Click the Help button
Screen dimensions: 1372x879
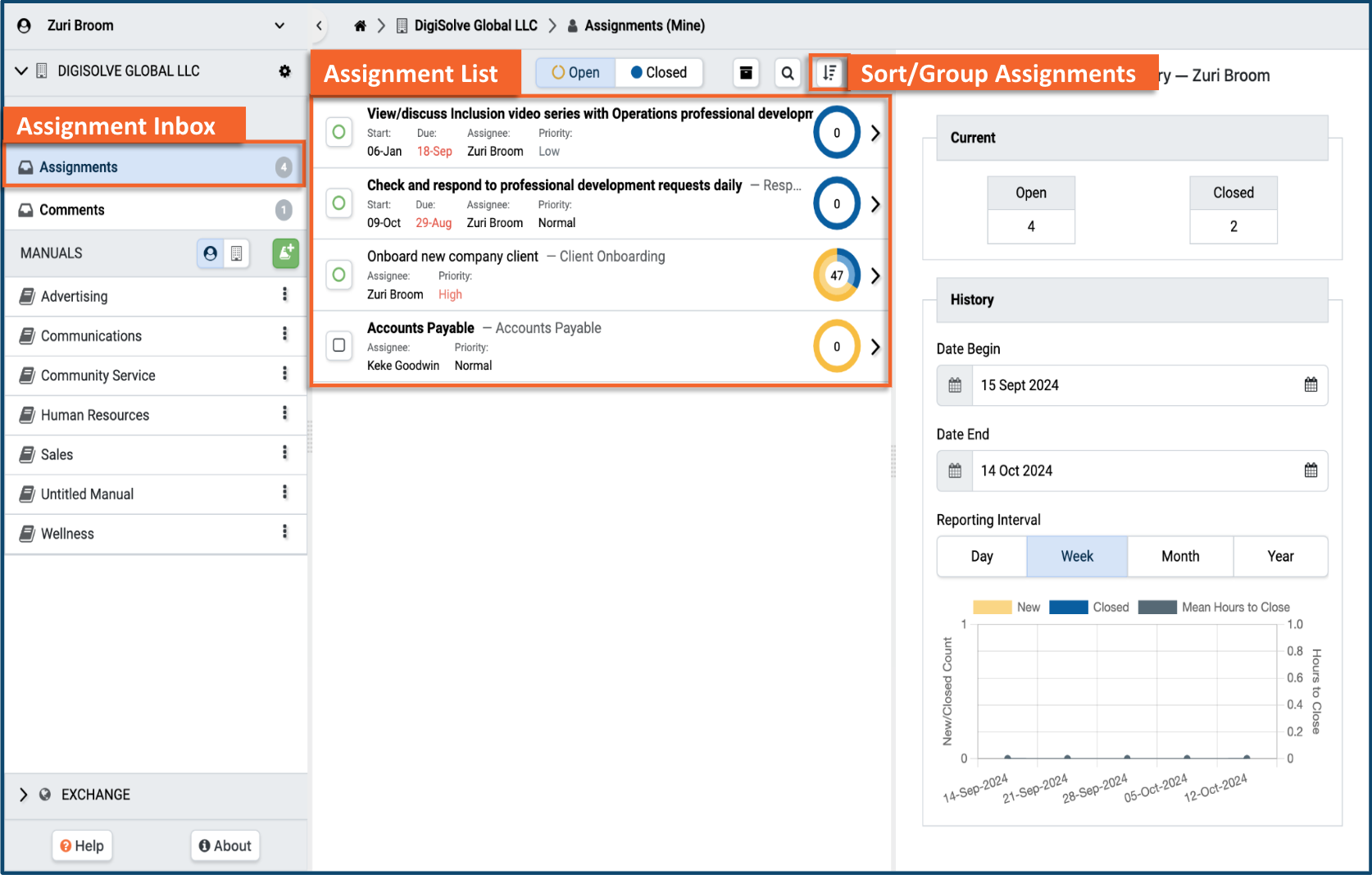82,845
